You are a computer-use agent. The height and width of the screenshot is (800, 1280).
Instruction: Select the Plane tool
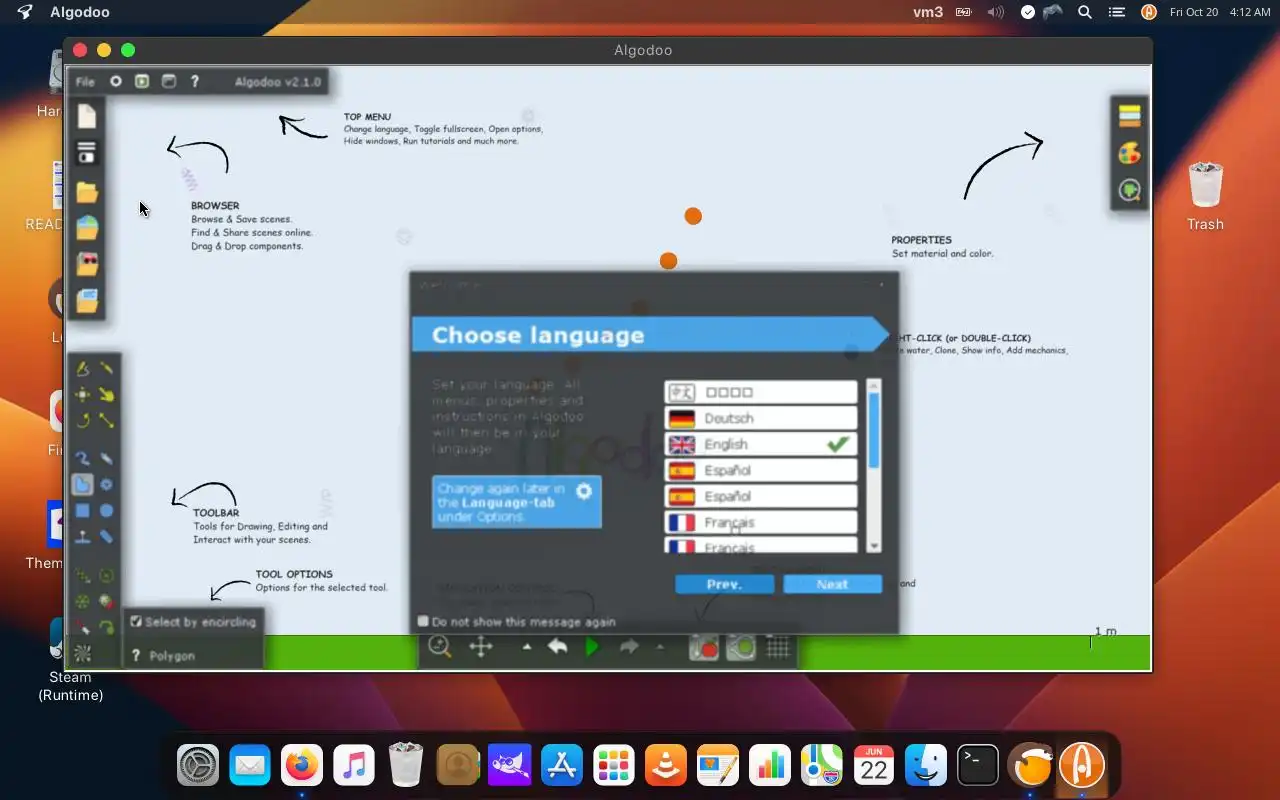pyautogui.click(x=83, y=537)
